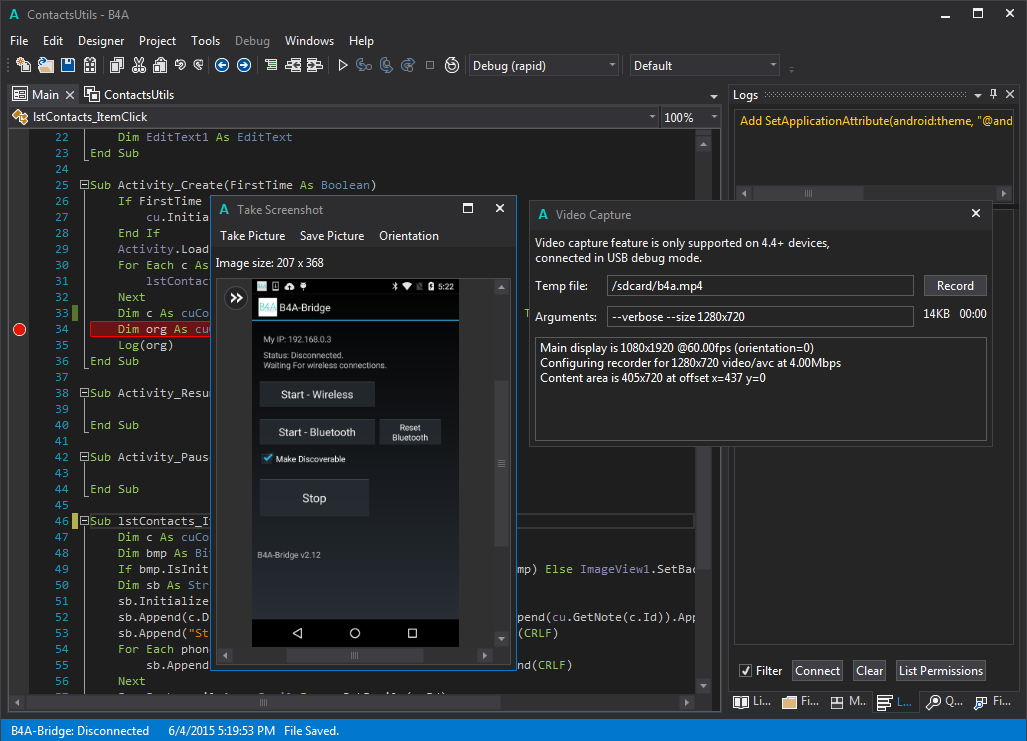Click the Restart circular arrow icon
The width and height of the screenshot is (1027, 741).
pyautogui.click(x=453, y=65)
